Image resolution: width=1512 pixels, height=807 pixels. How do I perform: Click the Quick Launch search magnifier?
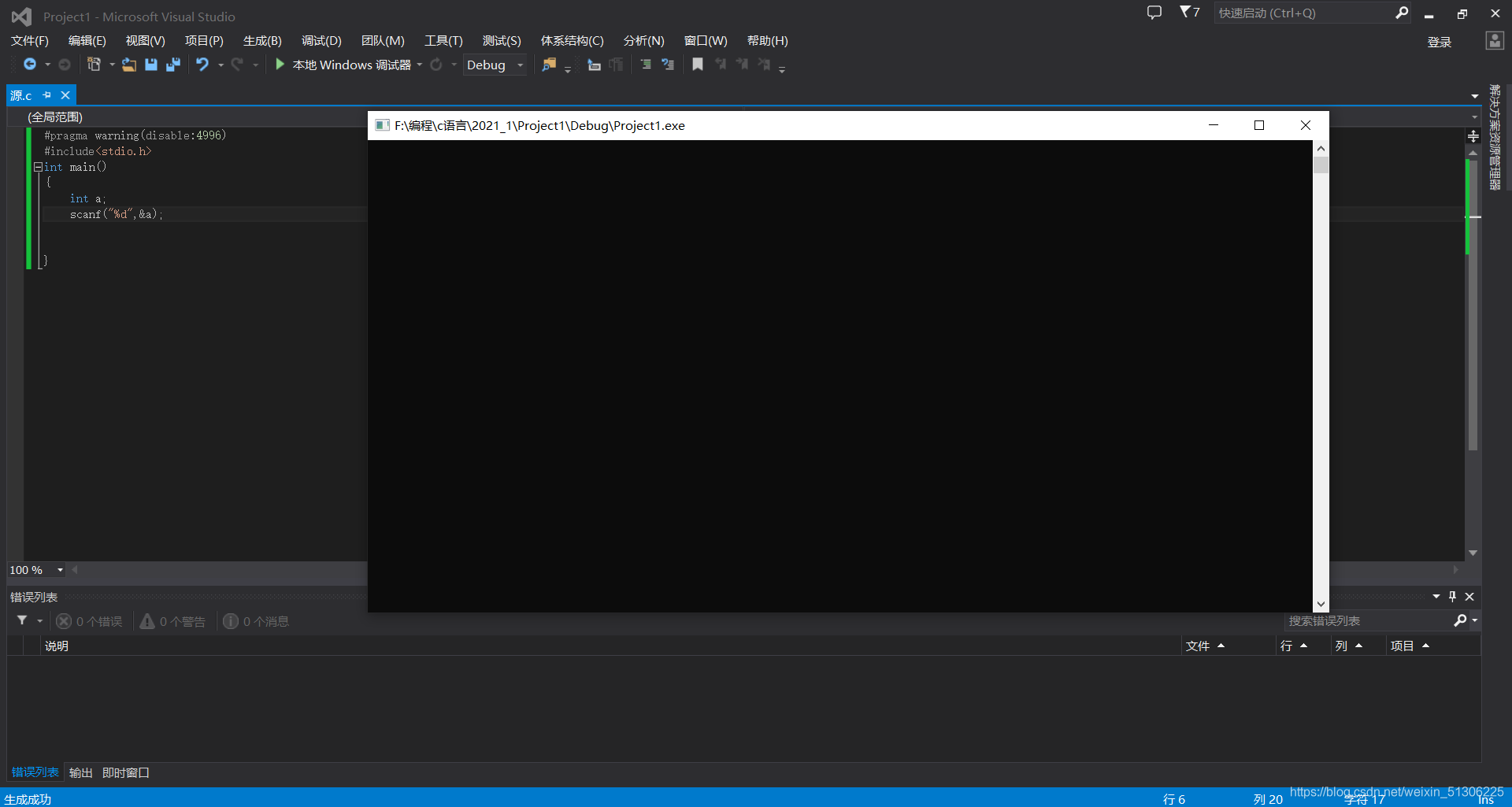pyautogui.click(x=1402, y=13)
